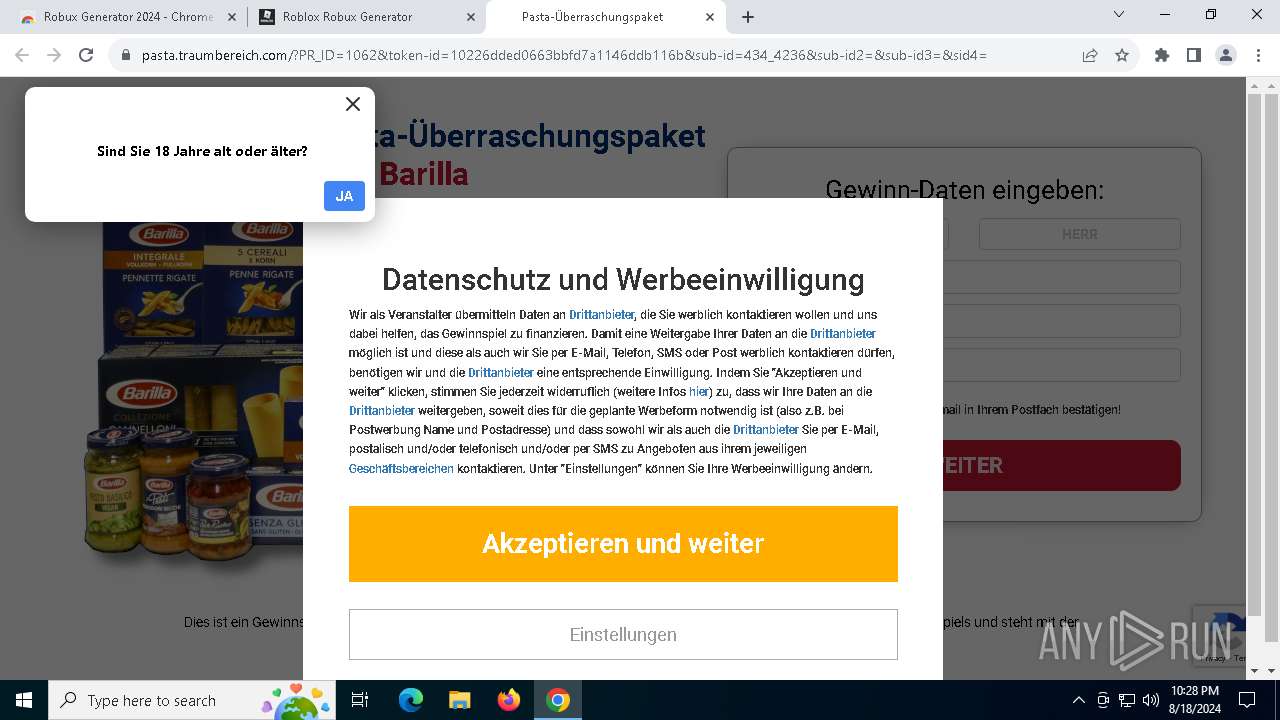Go back to previous page
This screenshot has height=720, width=1280.
pyautogui.click(x=22, y=56)
